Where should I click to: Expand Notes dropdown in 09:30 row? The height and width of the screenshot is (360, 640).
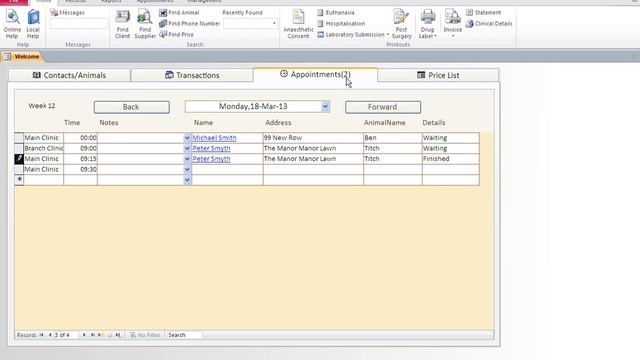(x=187, y=169)
